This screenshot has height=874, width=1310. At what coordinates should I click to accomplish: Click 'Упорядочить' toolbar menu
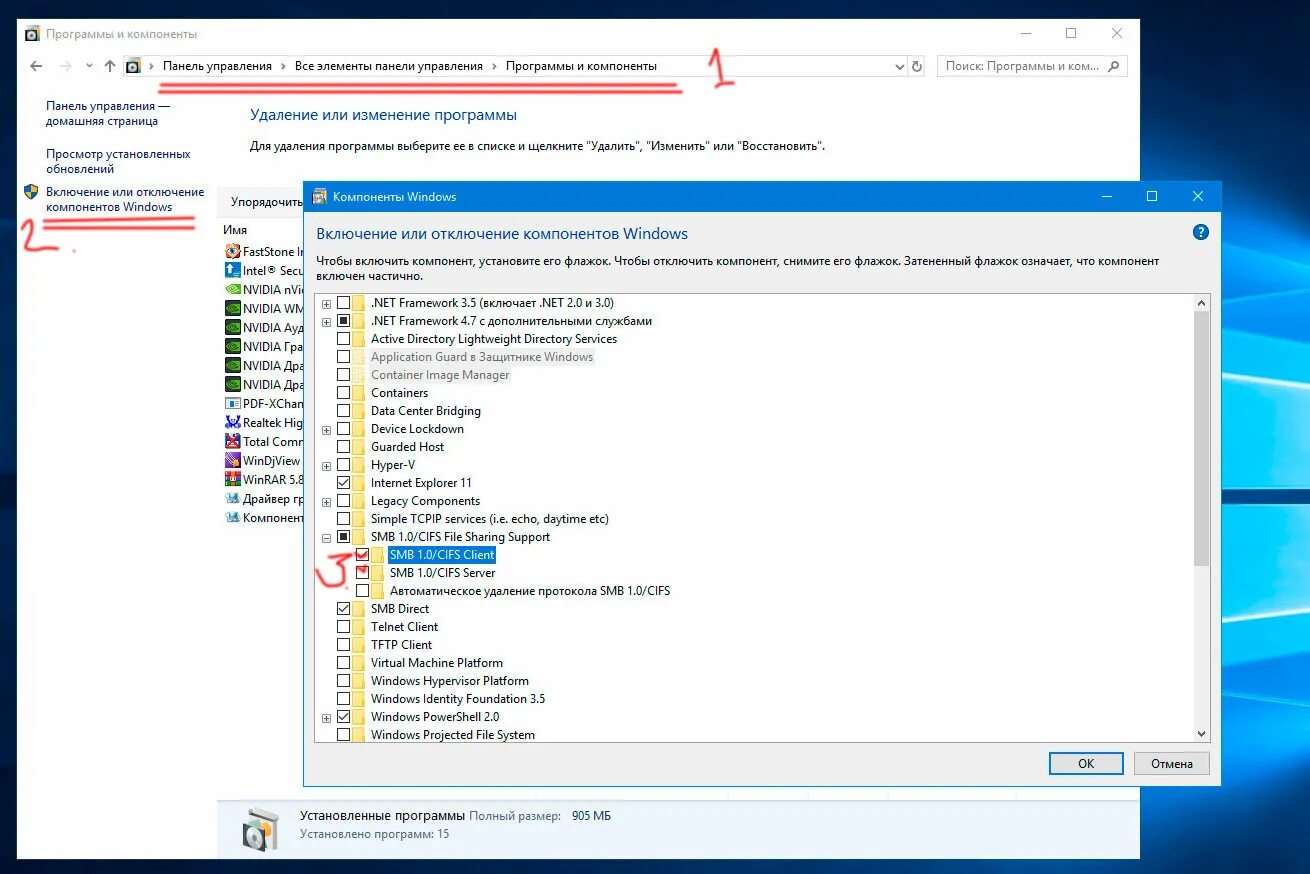[x=267, y=202]
